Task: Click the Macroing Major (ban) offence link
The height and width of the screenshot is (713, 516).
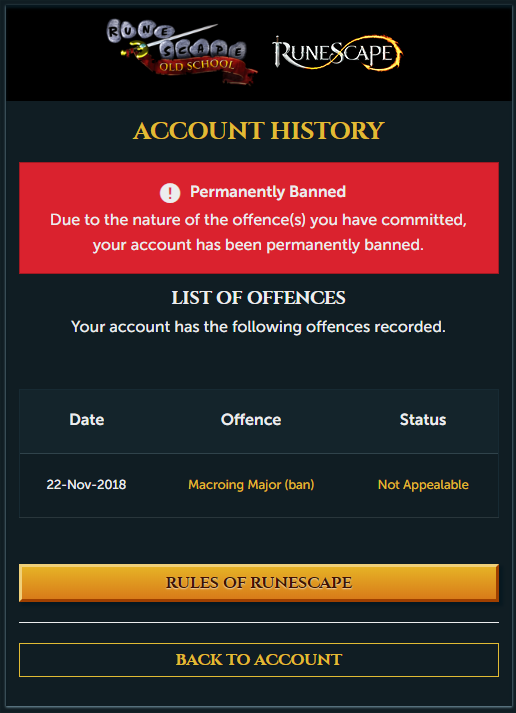Action: [x=251, y=485]
